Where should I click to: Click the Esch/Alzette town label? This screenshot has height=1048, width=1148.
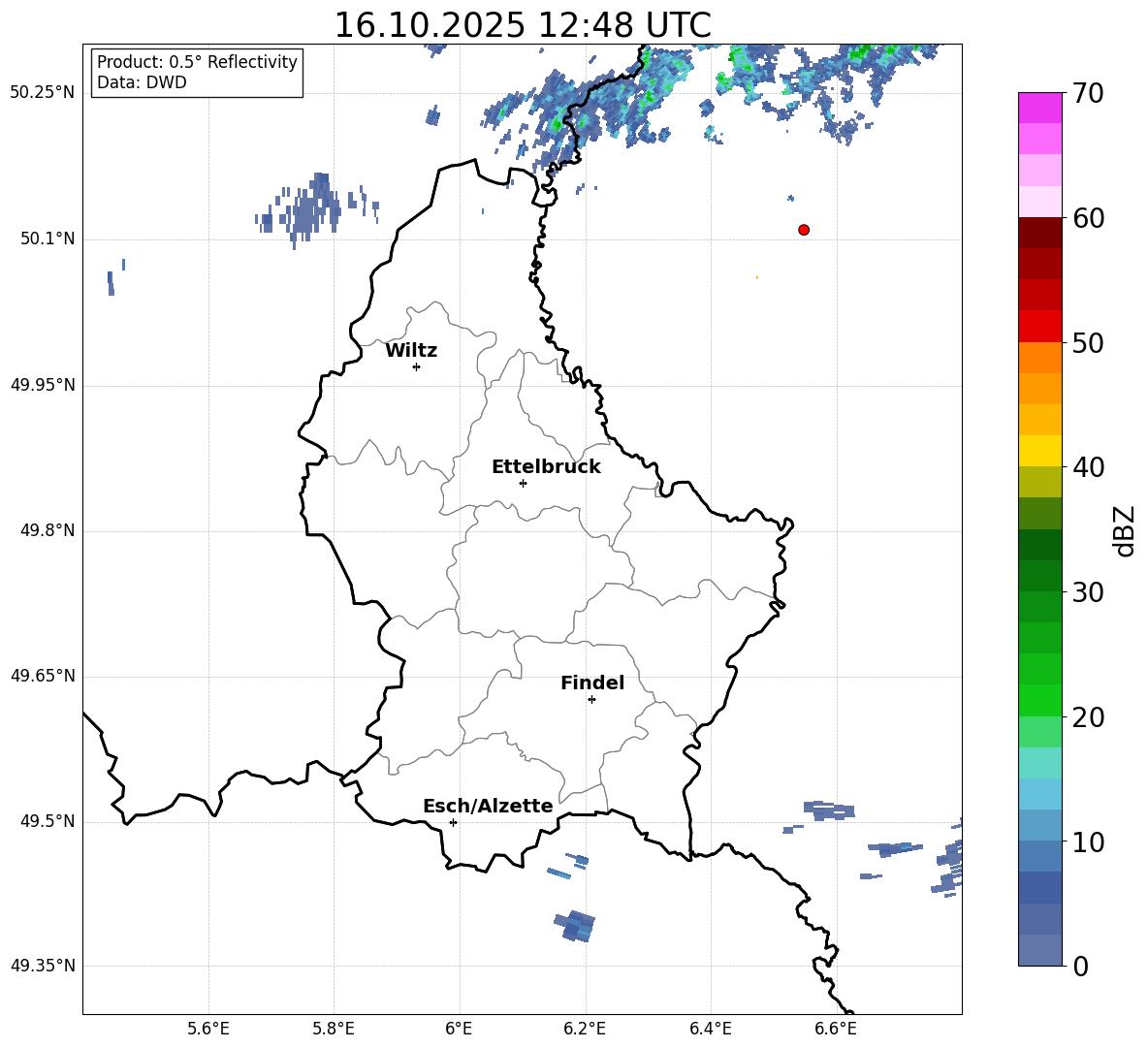click(487, 806)
